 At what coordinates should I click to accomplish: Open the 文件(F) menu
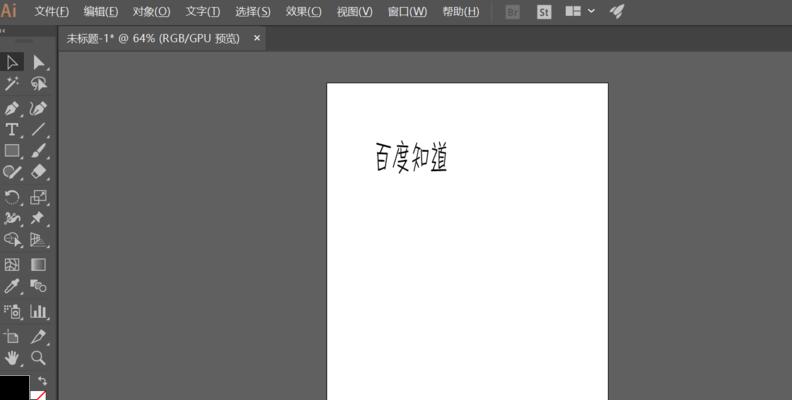pos(52,11)
